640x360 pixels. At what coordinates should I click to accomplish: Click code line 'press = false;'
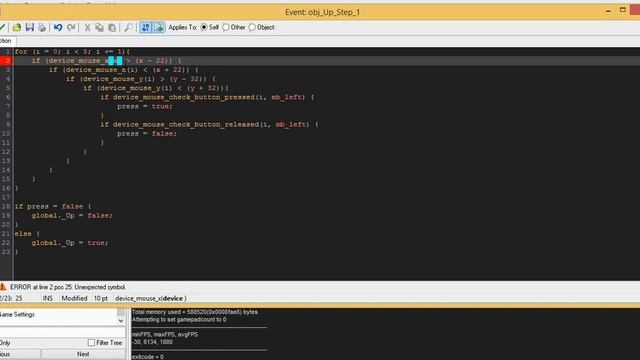pos(147,133)
